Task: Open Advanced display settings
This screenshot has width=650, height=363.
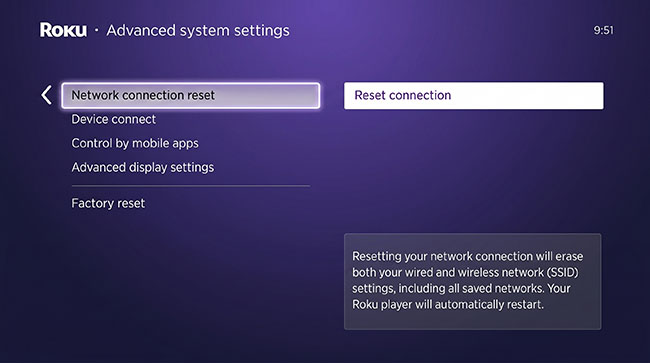Action: [x=143, y=167]
